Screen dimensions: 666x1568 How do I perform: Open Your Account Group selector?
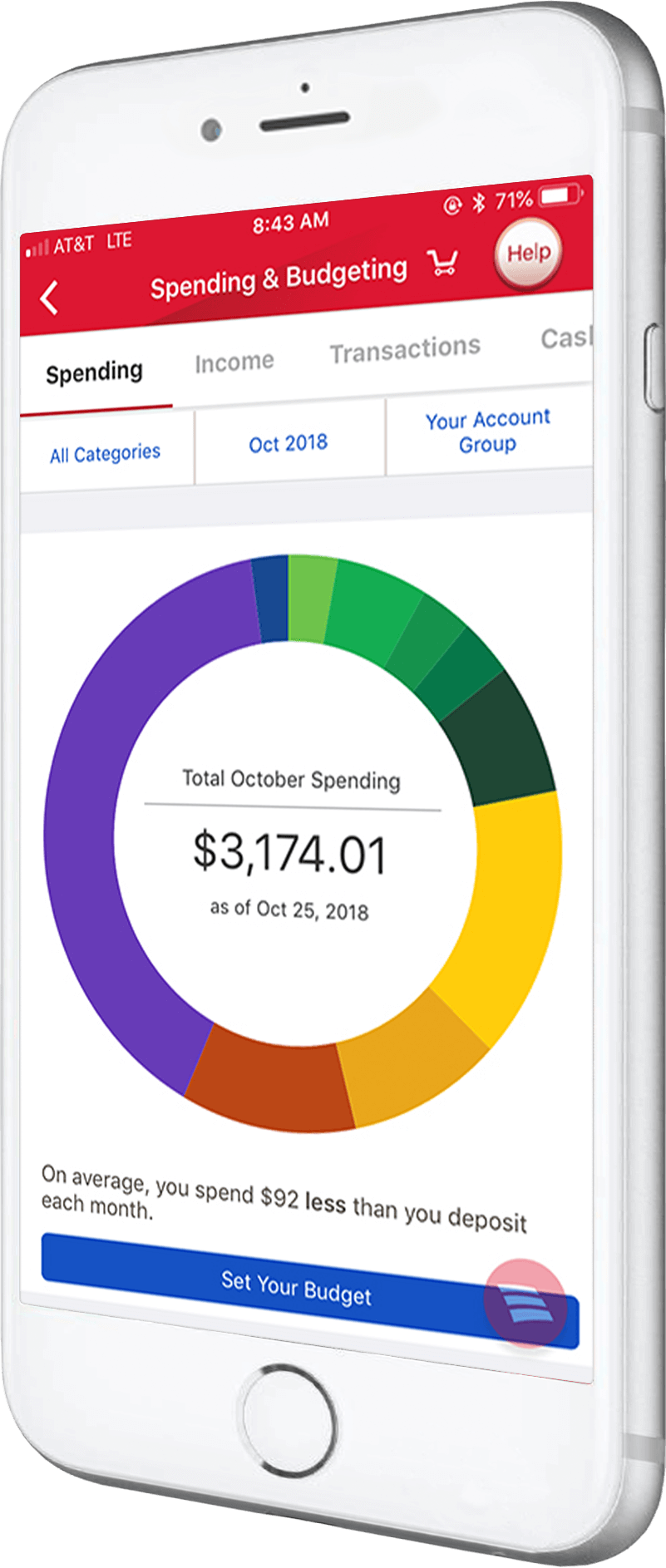(x=488, y=431)
